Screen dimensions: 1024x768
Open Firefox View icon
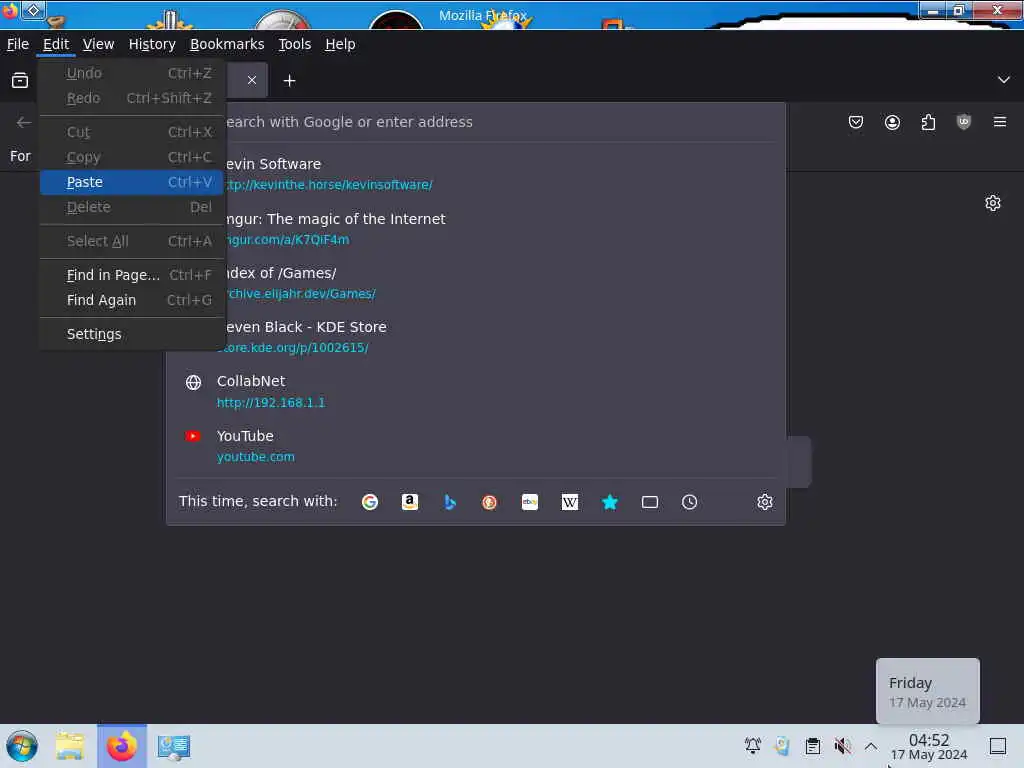(20, 80)
